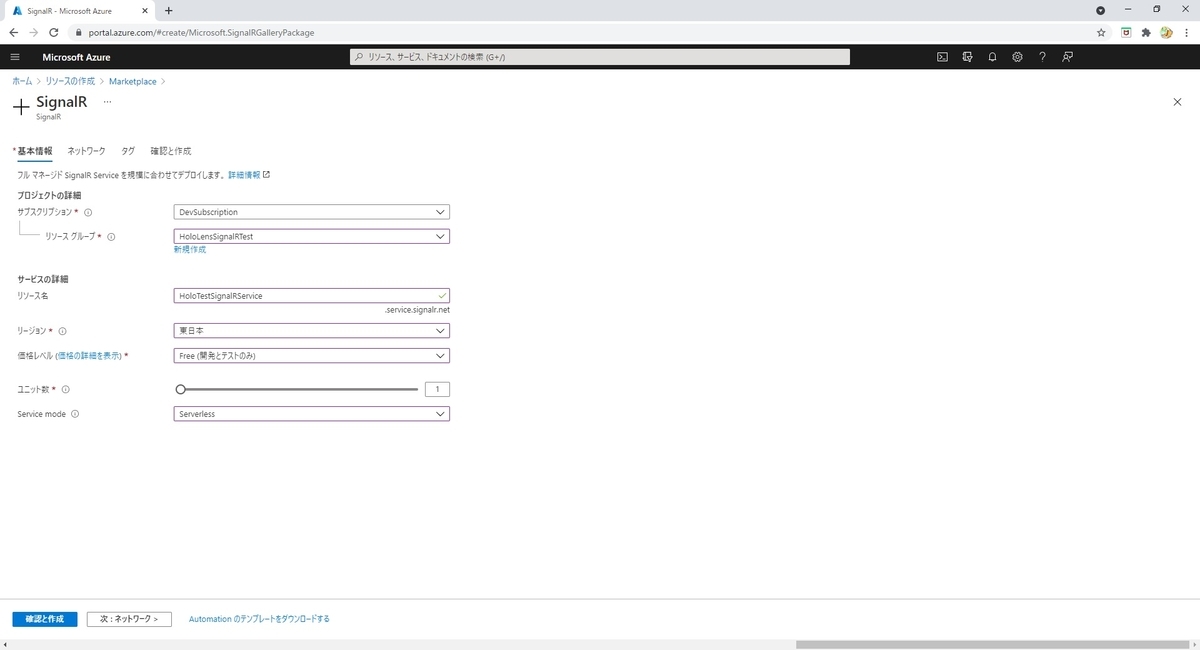
Task: Click the Microsoft Azure logo text
Action: click(x=76, y=57)
